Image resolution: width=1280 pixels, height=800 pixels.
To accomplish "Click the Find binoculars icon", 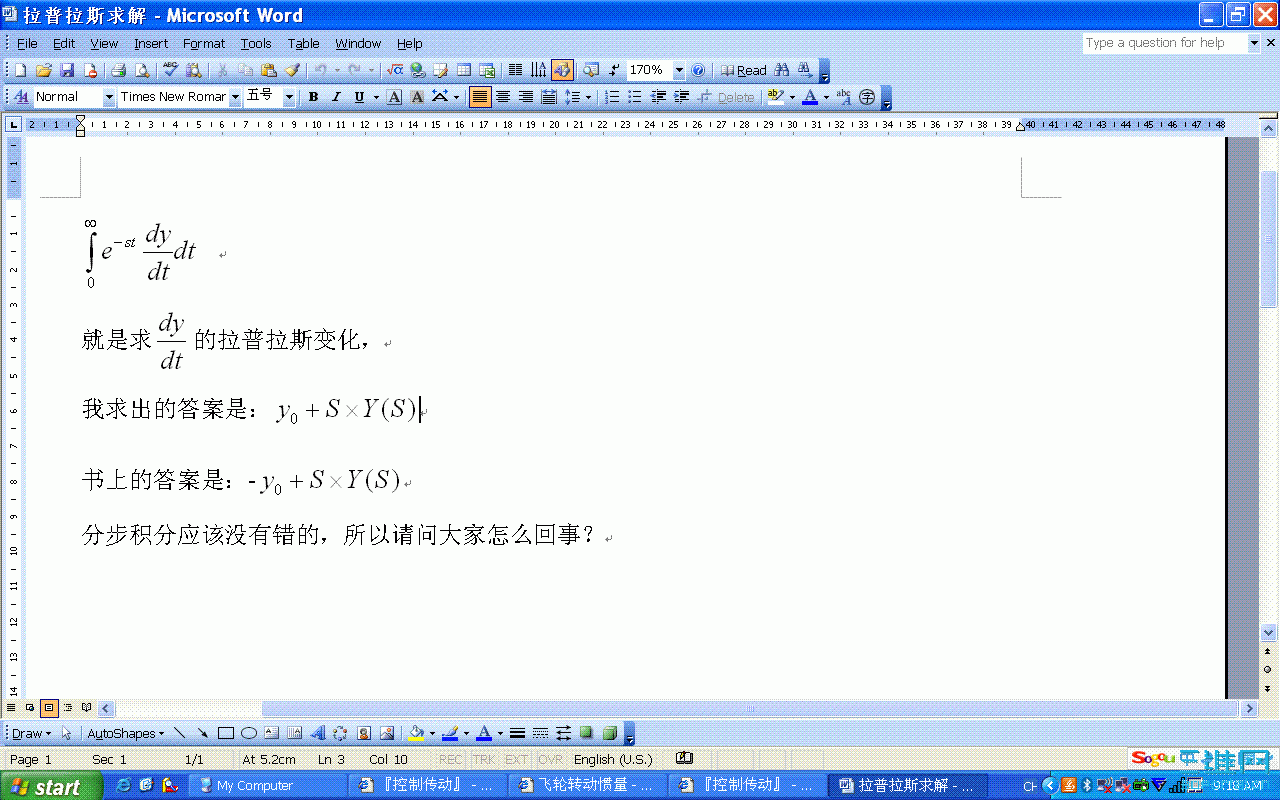I will [x=782, y=70].
